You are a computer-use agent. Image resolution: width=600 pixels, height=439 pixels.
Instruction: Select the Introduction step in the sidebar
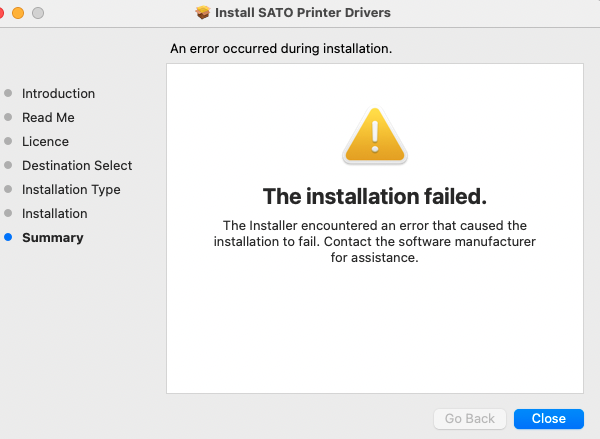58,94
